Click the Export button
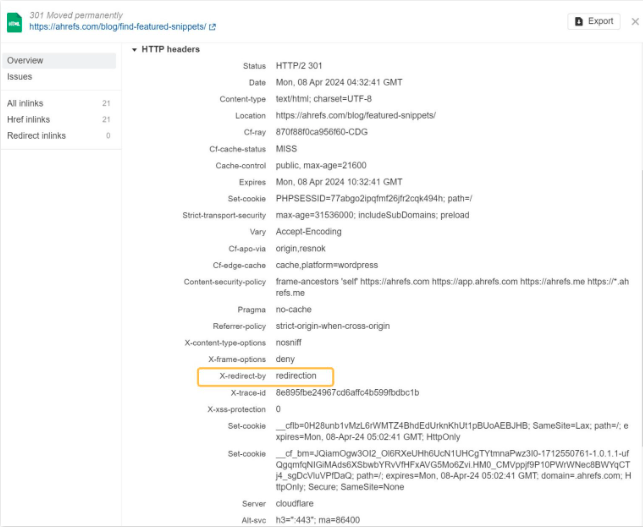Screen dimensions: 643x527 (x=594, y=21)
